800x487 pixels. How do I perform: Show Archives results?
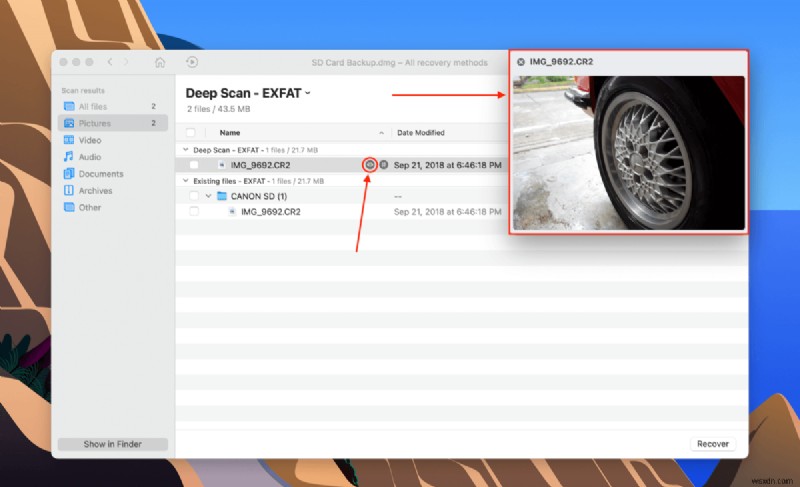[x=95, y=190]
